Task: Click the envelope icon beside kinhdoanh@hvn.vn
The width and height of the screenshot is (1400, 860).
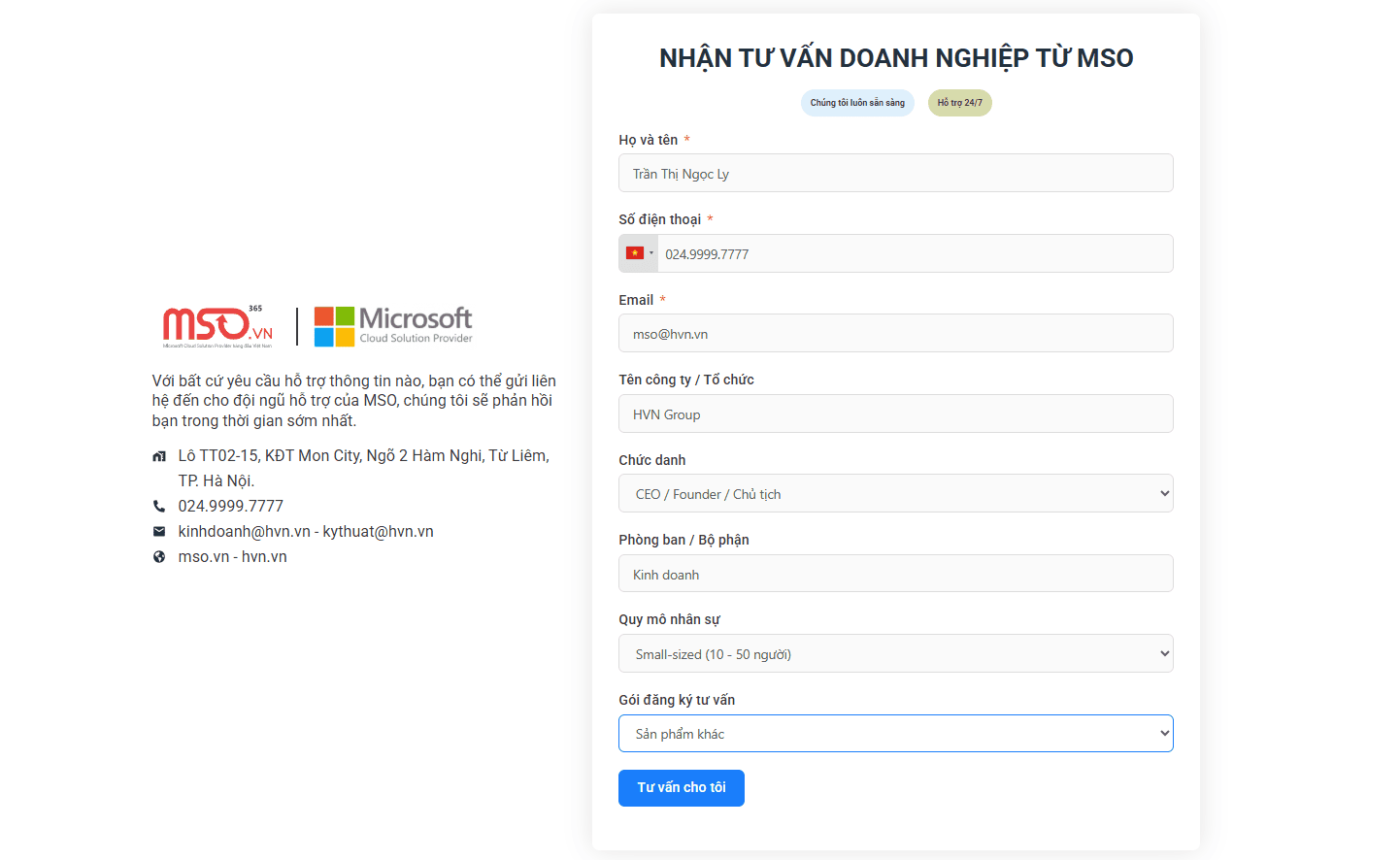Action: (159, 531)
